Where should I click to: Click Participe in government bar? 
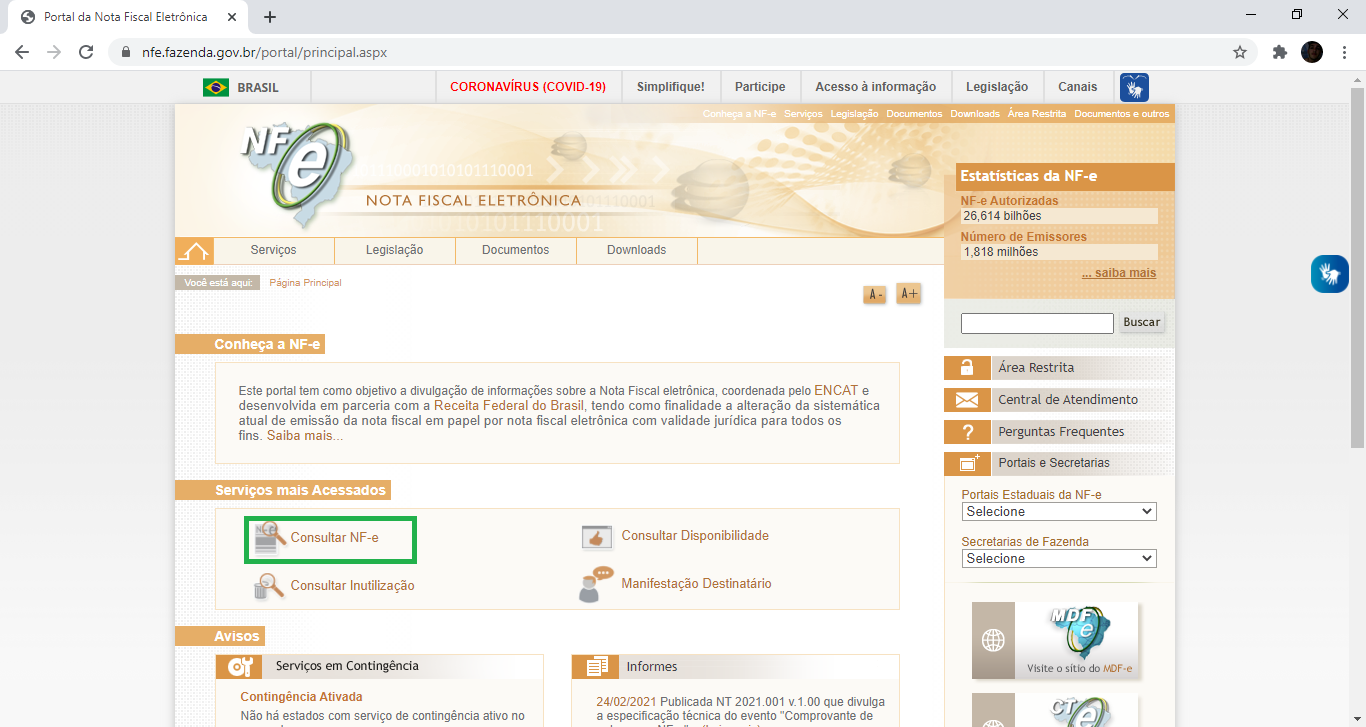tap(760, 87)
